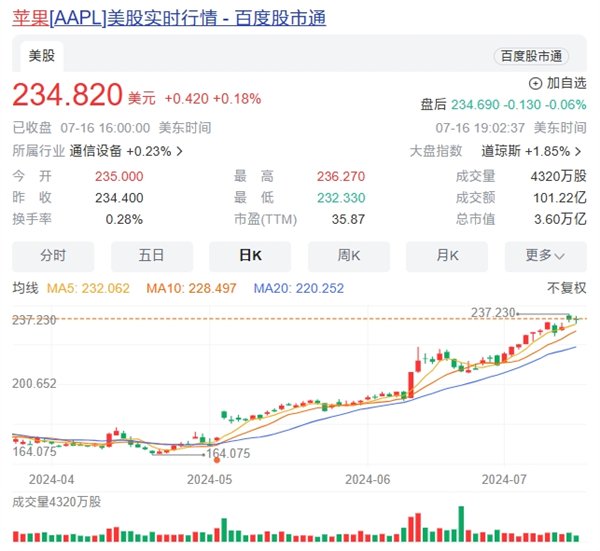Open the 更多 dropdown

click(546, 256)
